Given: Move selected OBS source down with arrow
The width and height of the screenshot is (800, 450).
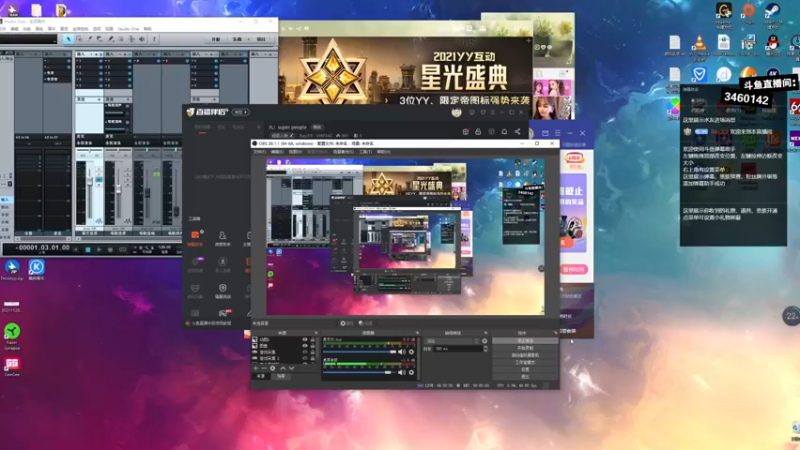Looking at the screenshot, I should pos(291,368).
